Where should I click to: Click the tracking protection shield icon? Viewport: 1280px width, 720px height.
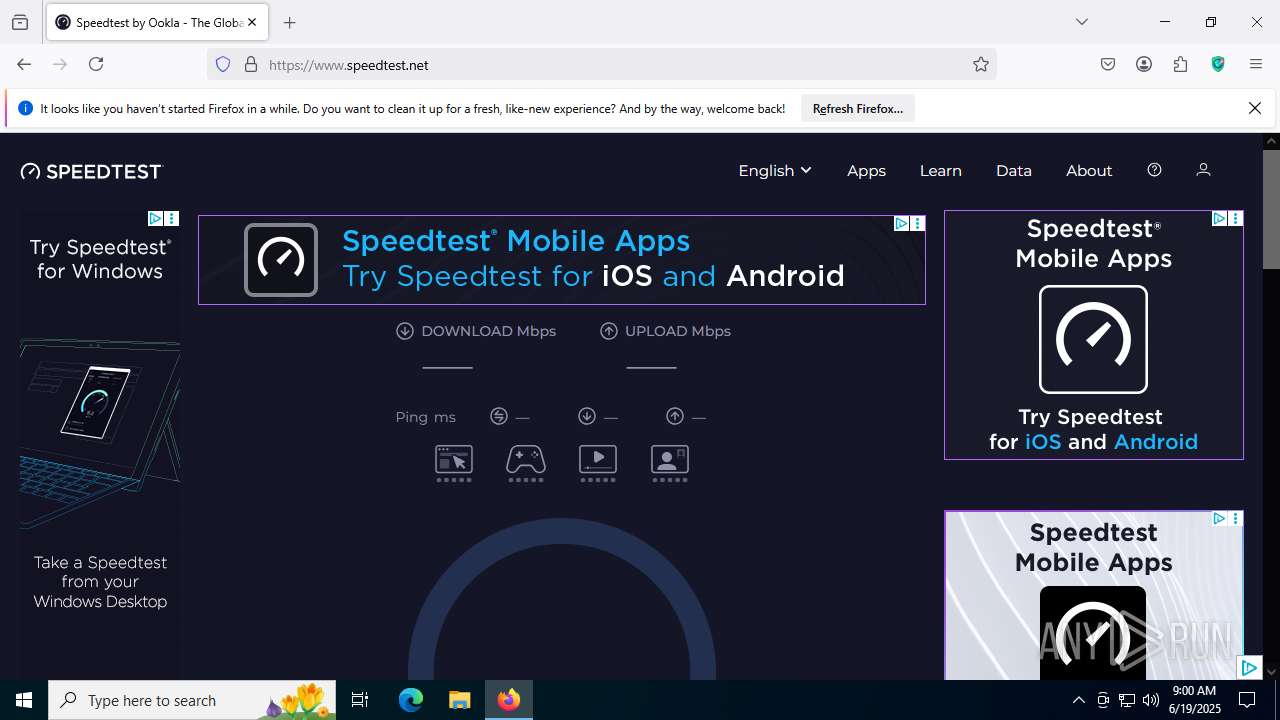click(223, 64)
